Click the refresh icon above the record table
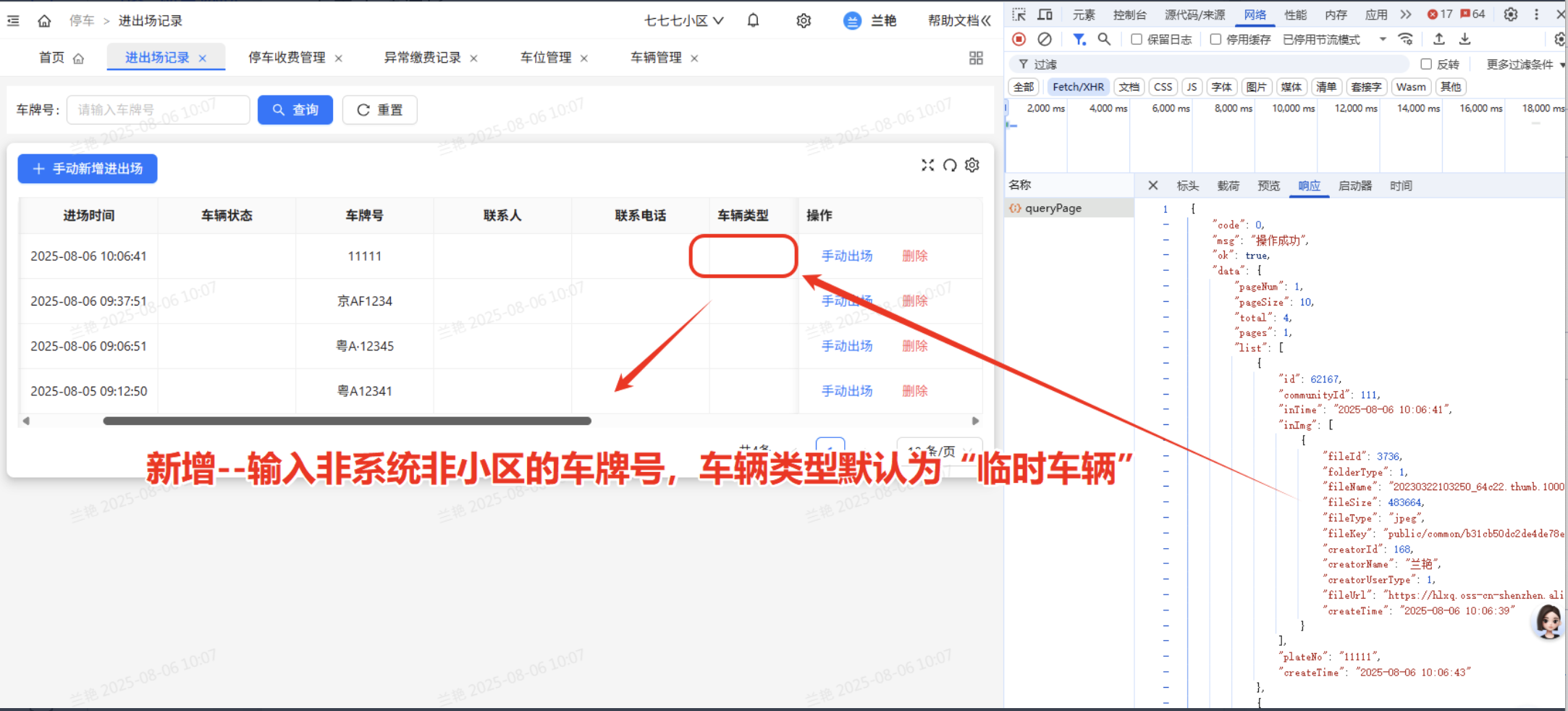Screen dimensions: 1568x711 (950, 165)
